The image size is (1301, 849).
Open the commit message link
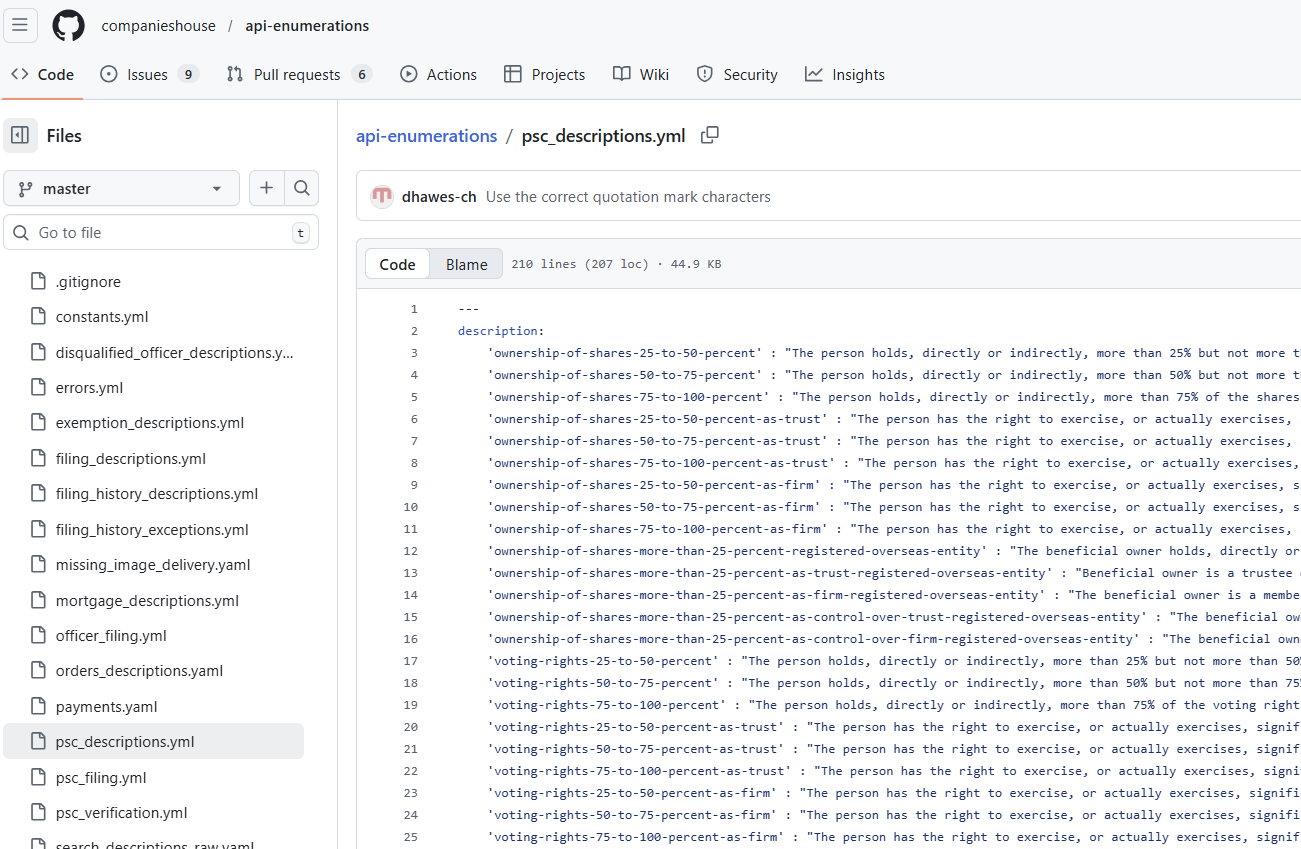[628, 197]
